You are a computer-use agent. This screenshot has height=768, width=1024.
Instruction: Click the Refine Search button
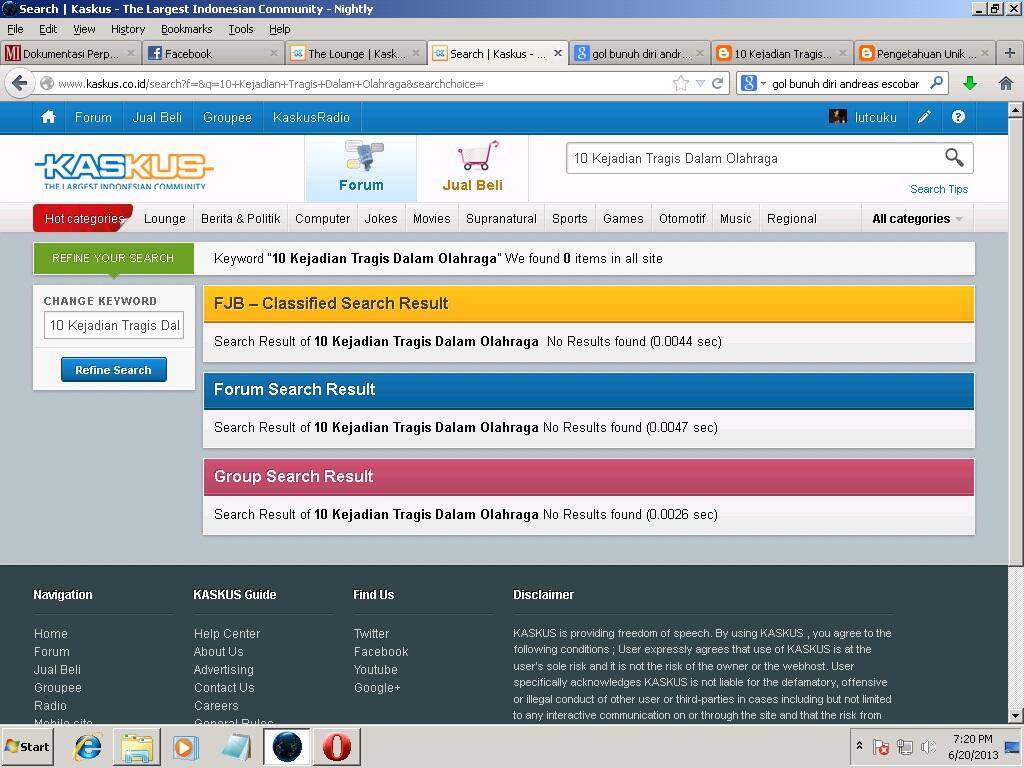pos(114,370)
